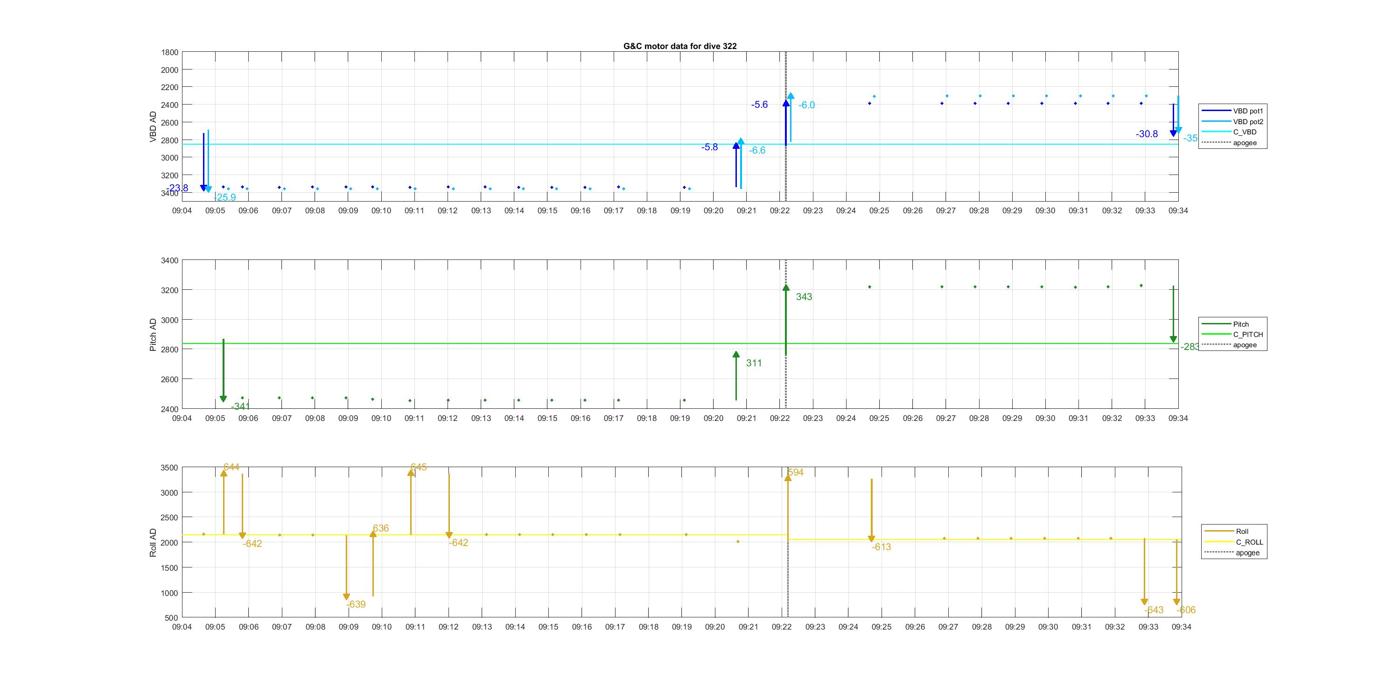
Task: Click the '644' annotation in Roll plot
Action: coord(231,467)
